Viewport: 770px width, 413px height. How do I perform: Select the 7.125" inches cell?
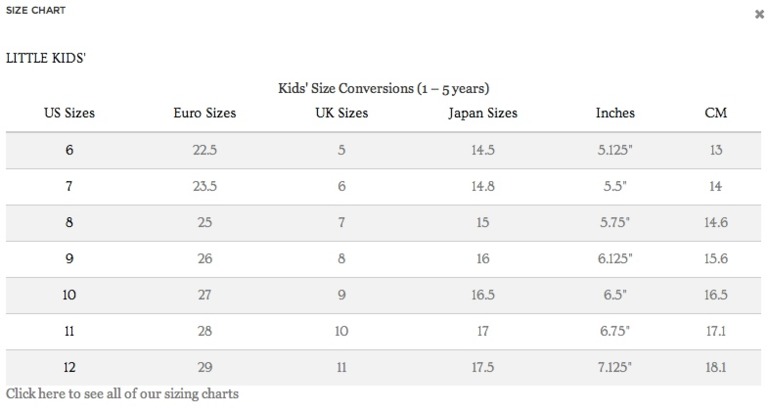pyautogui.click(x=615, y=367)
